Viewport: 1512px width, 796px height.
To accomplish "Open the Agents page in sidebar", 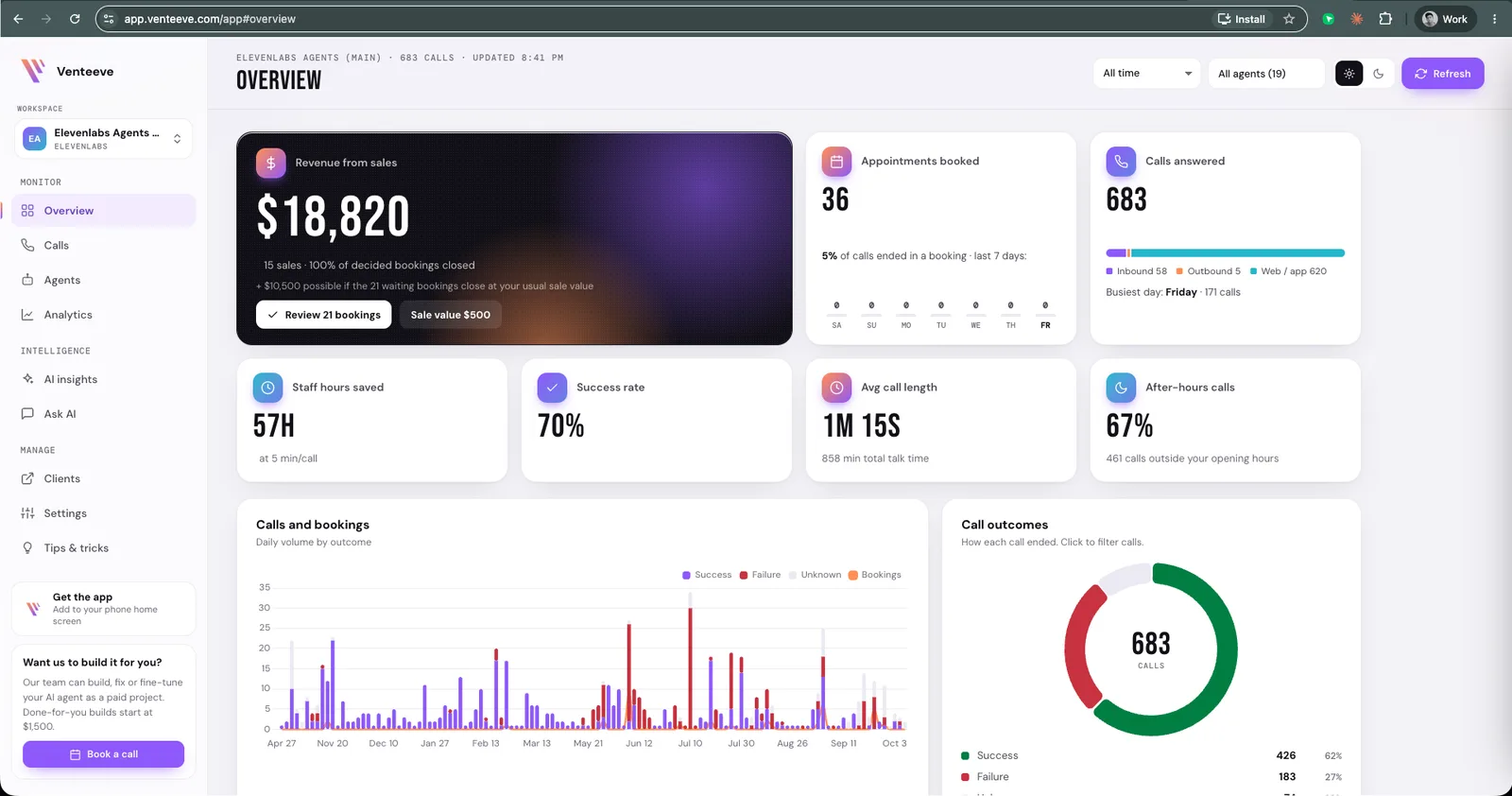I will point(103,281).
